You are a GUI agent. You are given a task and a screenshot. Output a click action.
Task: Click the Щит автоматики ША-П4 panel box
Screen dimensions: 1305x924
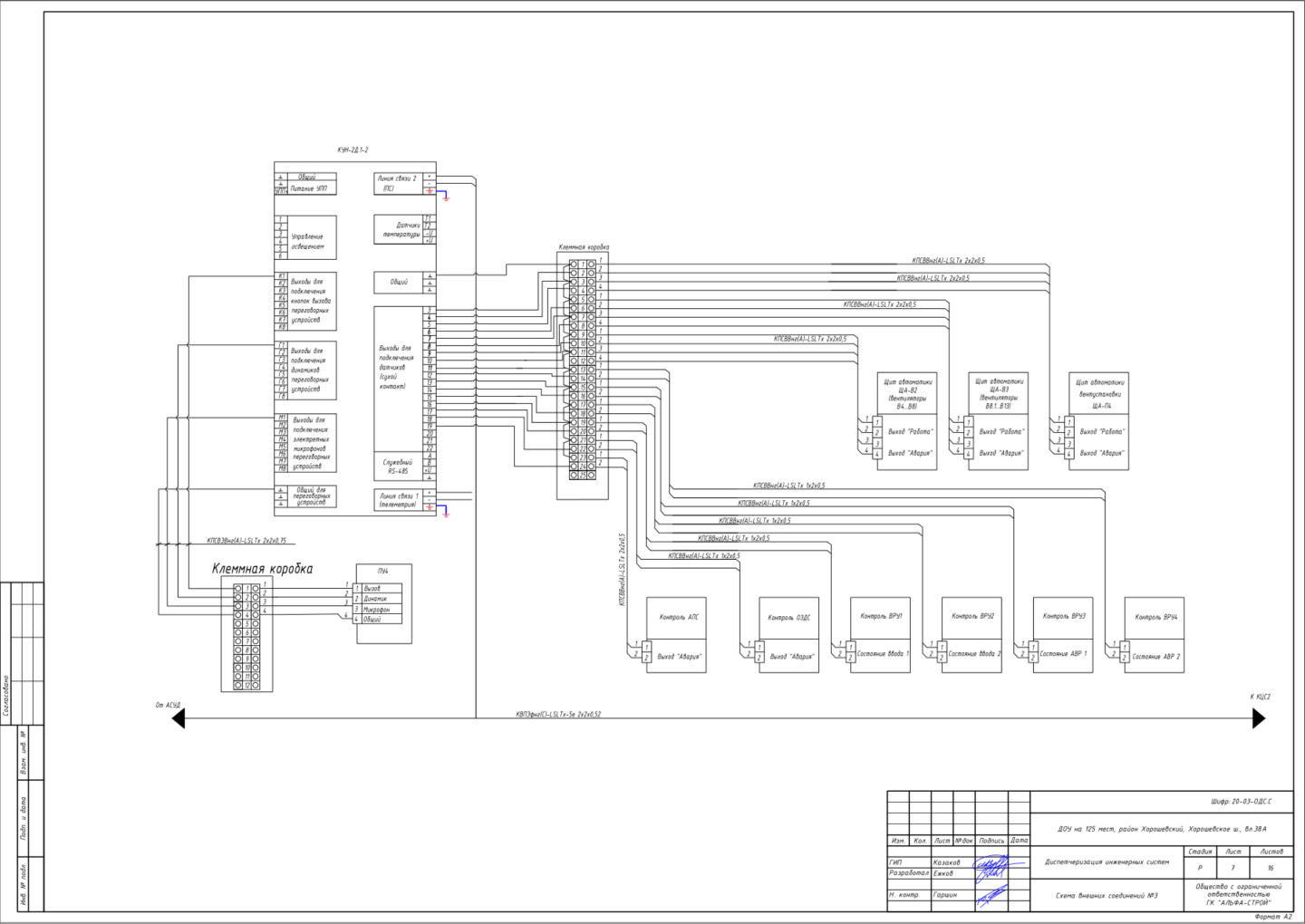click(x=1099, y=420)
